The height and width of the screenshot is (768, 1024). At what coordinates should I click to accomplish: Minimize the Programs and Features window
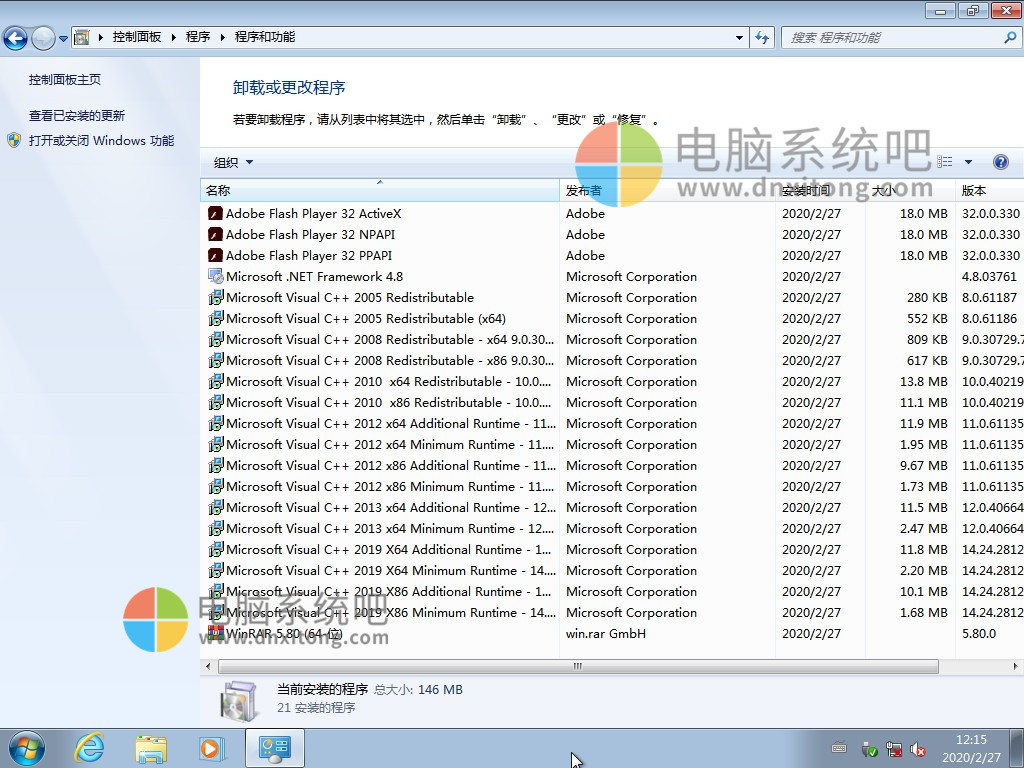[940, 10]
